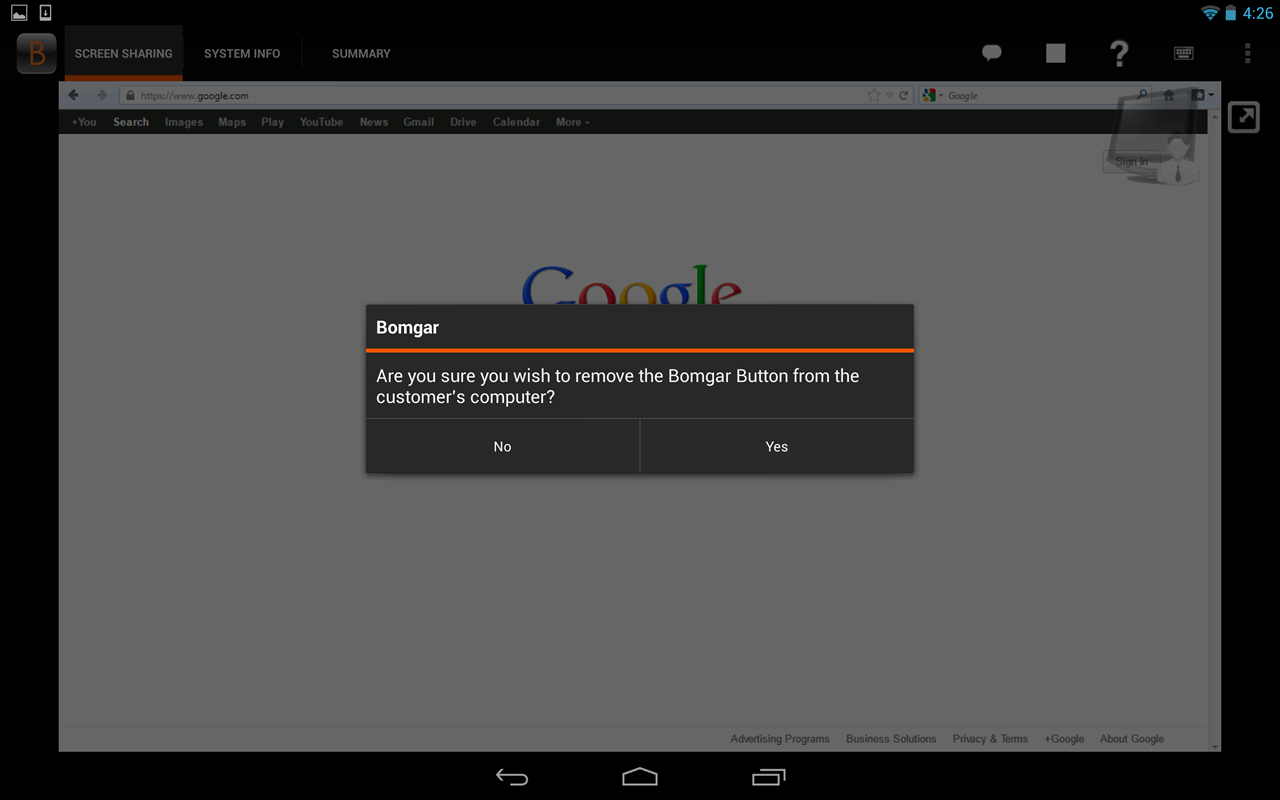Image resolution: width=1280 pixels, height=800 pixels.
Task: Tap the picture notification icon in status bar
Action: (19, 13)
